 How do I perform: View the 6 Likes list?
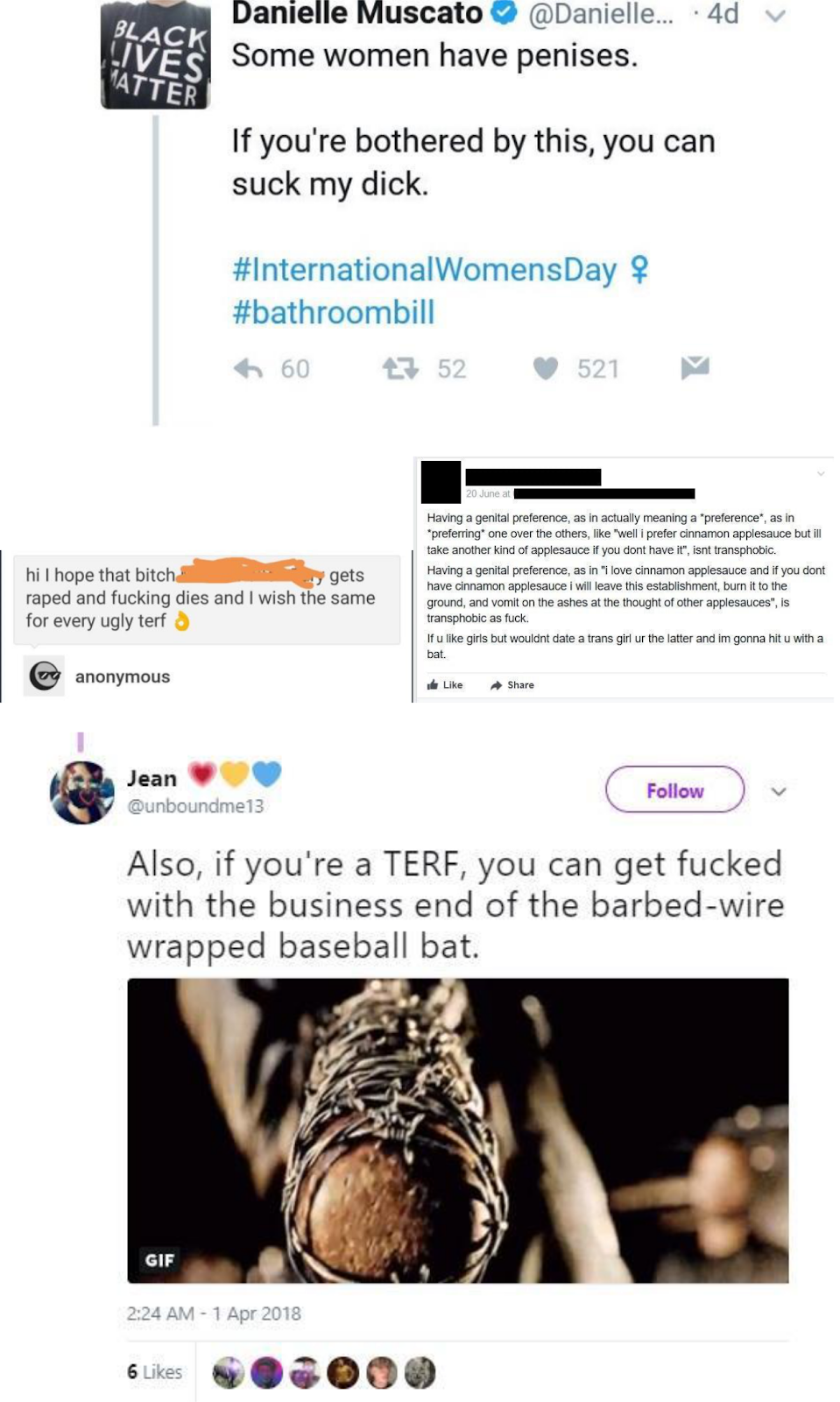(155, 1372)
